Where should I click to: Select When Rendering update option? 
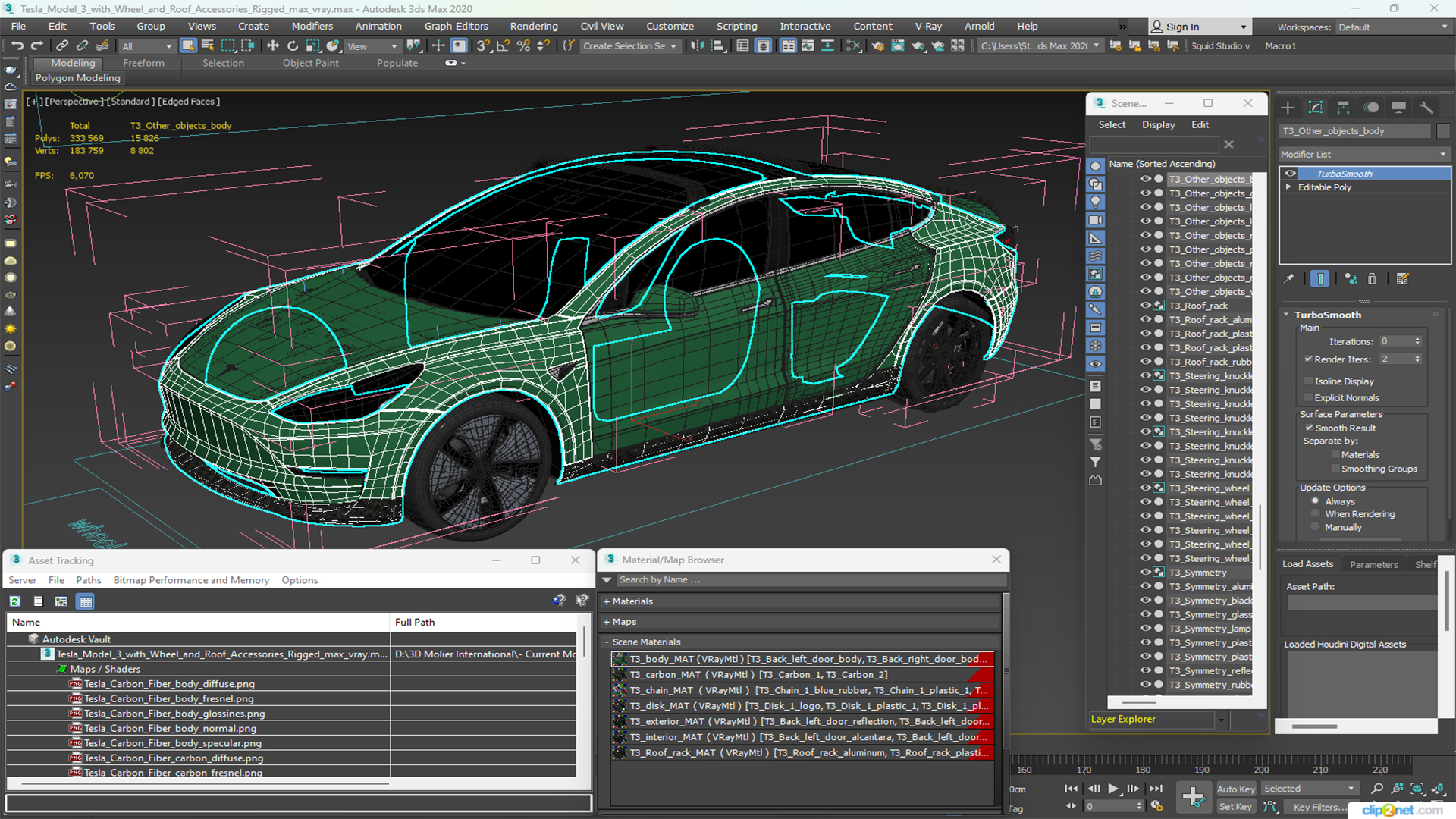(1316, 514)
